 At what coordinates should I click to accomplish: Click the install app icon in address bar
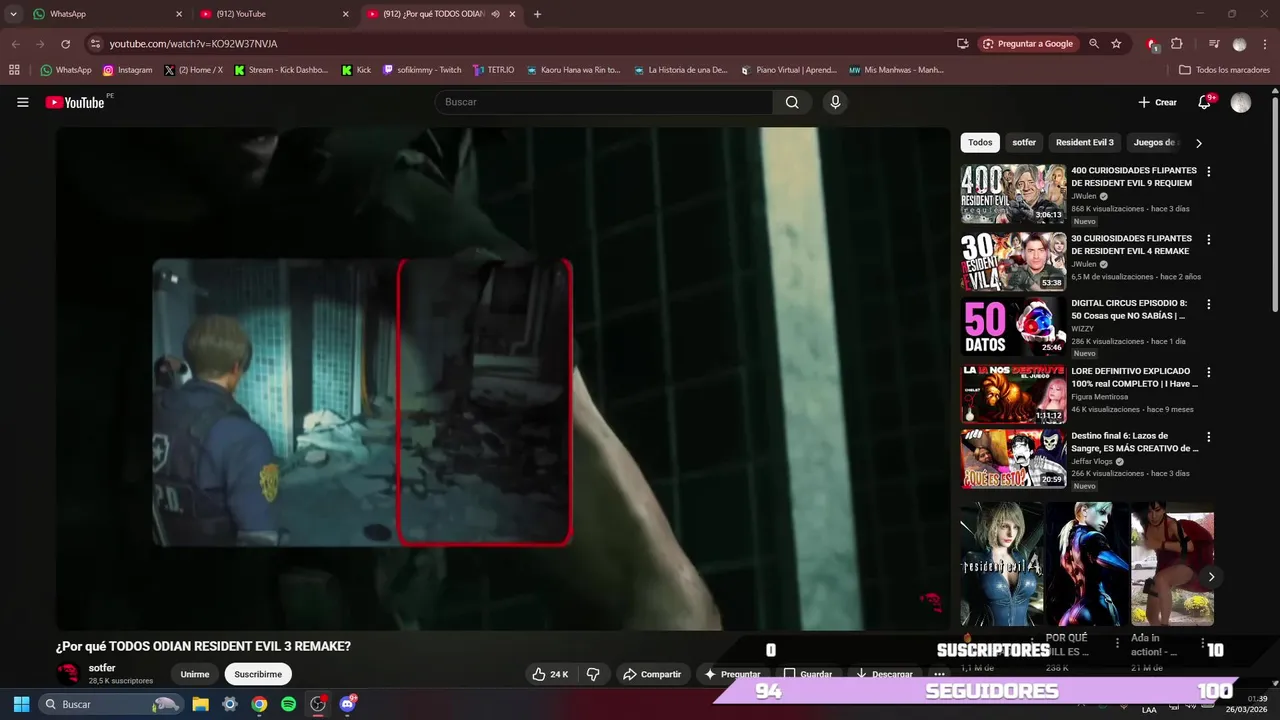[962, 44]
